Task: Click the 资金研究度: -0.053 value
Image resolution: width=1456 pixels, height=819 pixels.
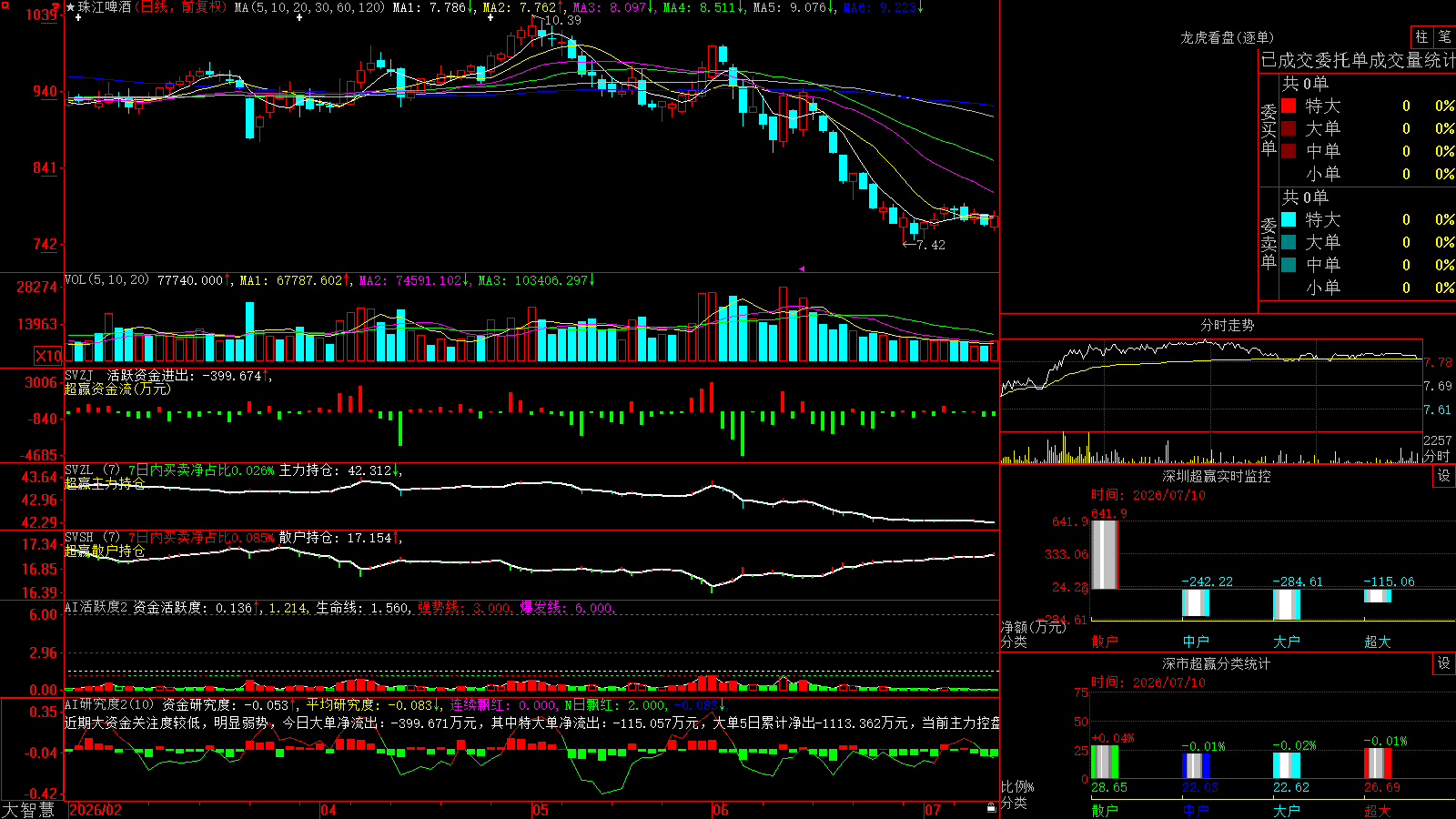Action: tap(230, 705)
